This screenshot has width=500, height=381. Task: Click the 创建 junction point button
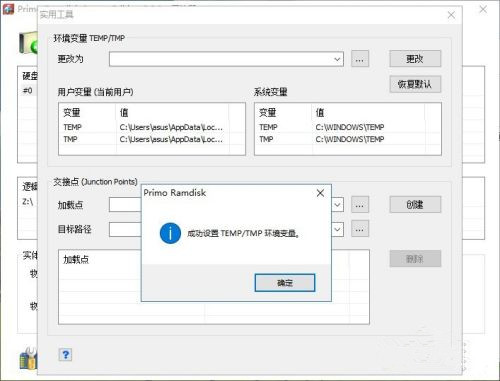pyautogui.click(x=415, y=204)
